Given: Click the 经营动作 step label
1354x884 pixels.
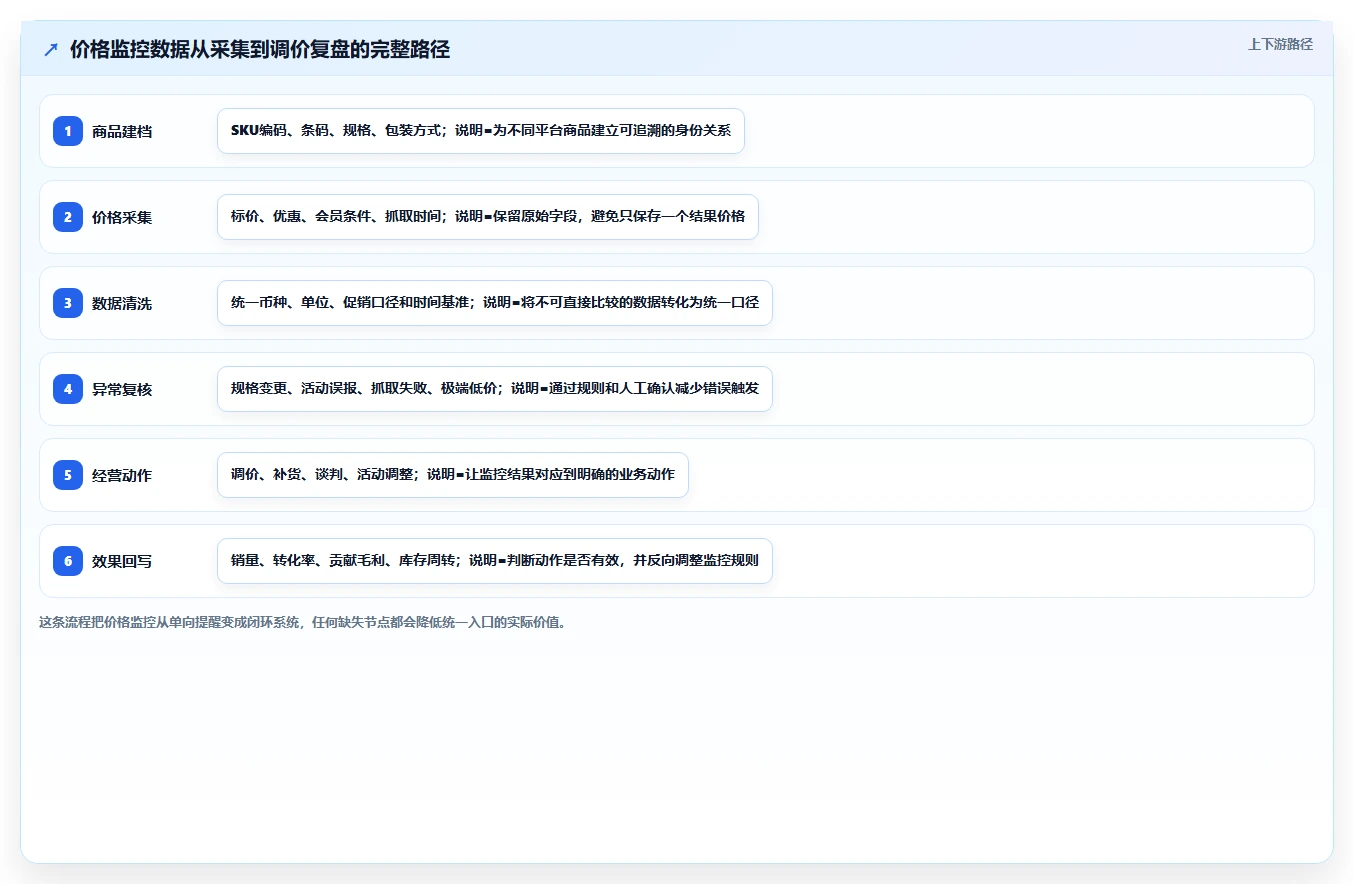Looking at the screenshot, I should tap(122, 475).
